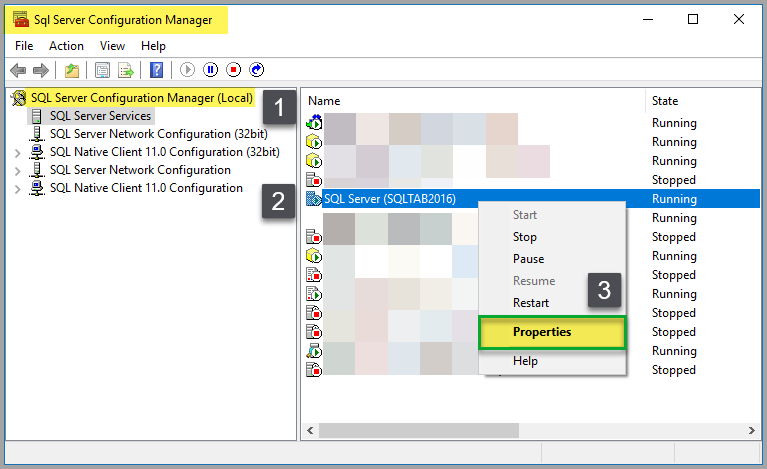The image size is (767, 469).
Task: Click the SQL Server Services tree icon
Action: [x=36, y=116]
